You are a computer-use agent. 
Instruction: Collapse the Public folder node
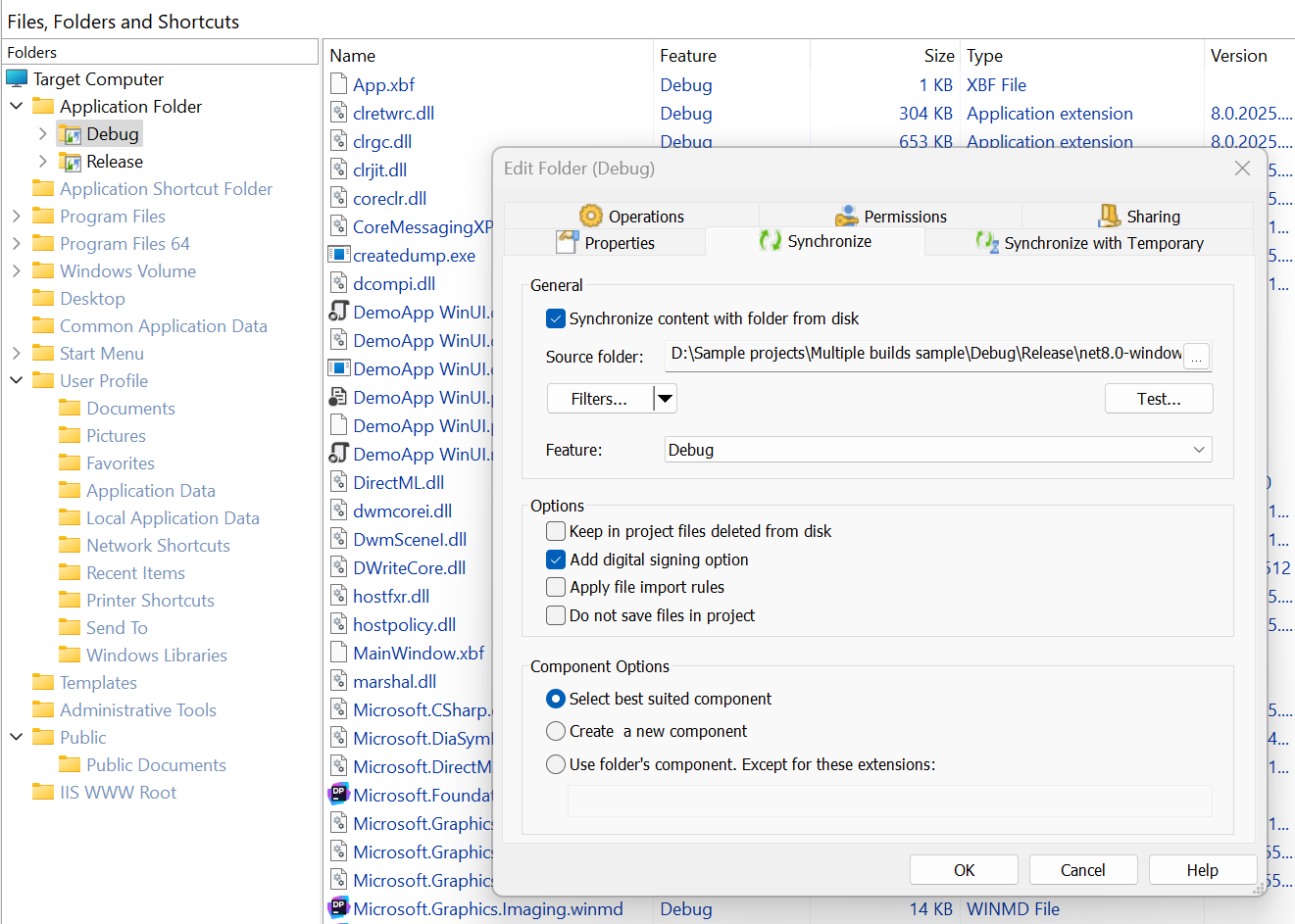pyautogui.click(x=17, y=737)
